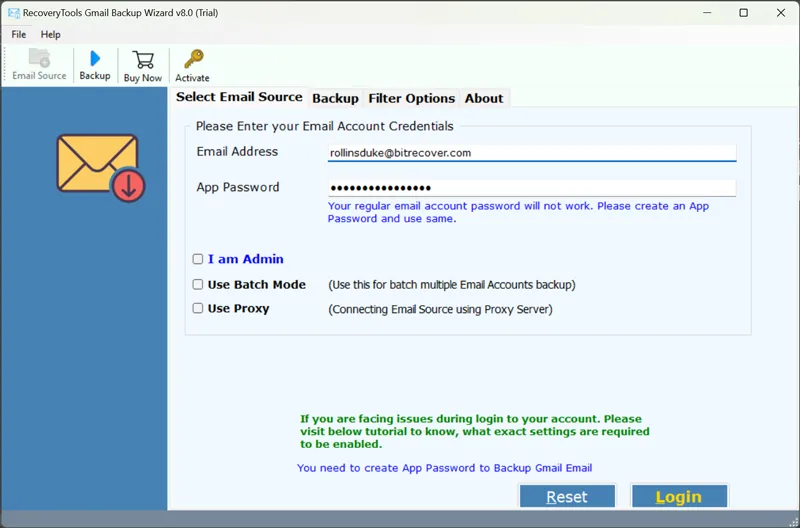Viewport: 800px width, 528px height.
Task: Switch to the Backup tab
Action: coord(335,98)
